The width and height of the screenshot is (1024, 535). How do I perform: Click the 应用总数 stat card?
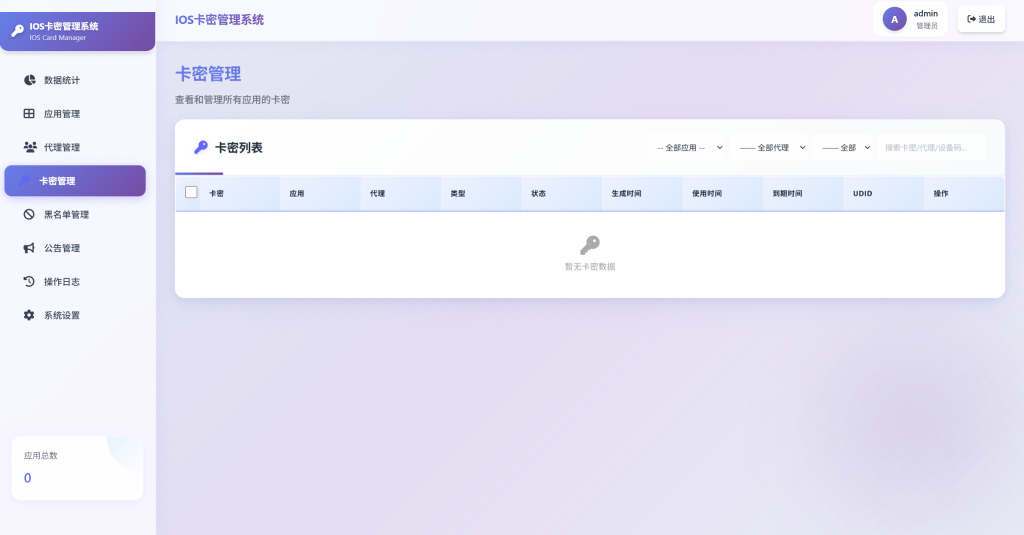(77, 468)
